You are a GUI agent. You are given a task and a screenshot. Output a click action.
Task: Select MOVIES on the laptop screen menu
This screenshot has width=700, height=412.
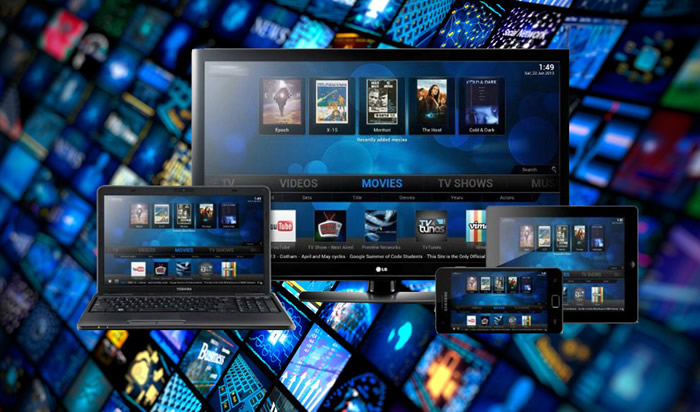[184, 250]
